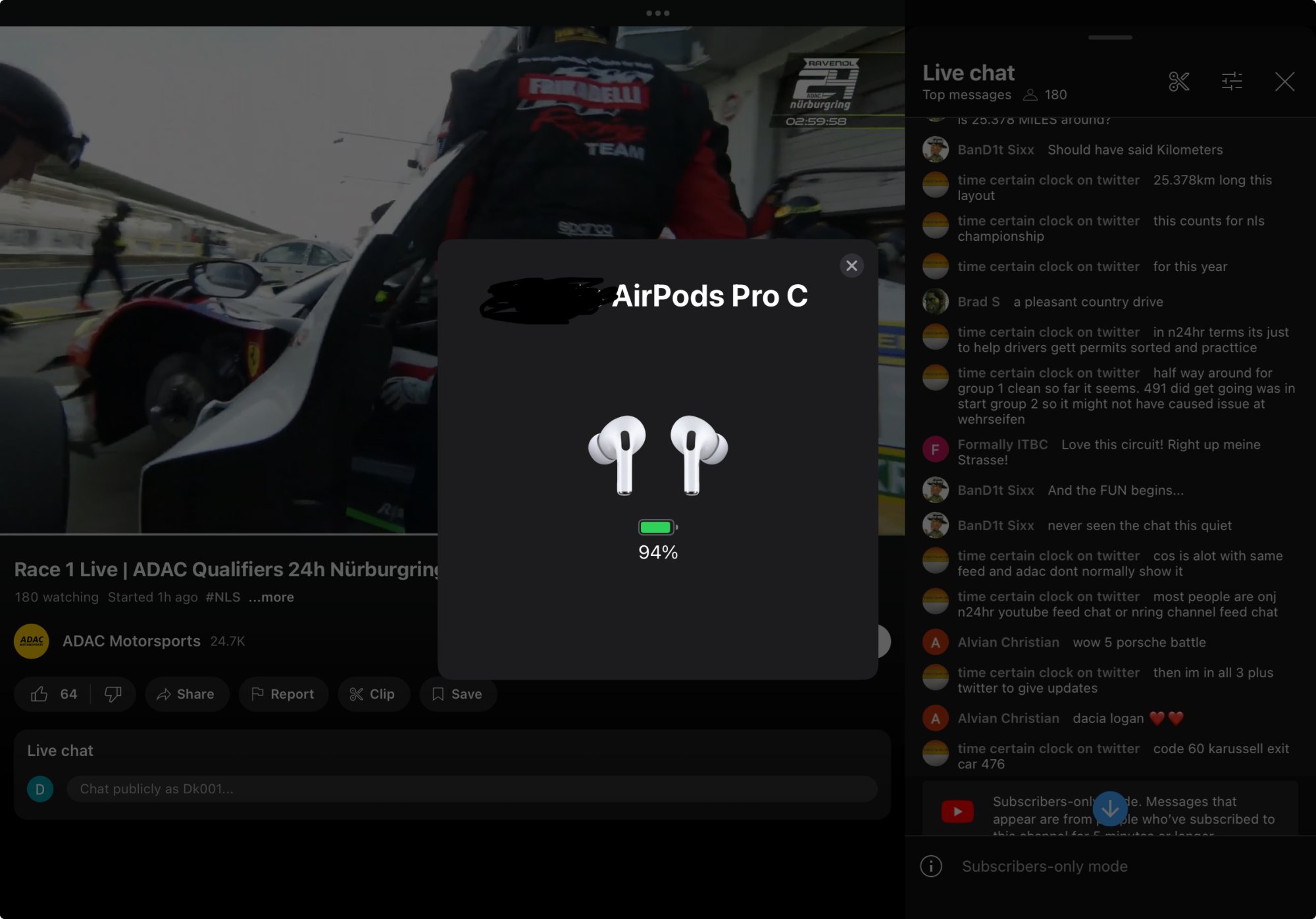Screen dimensions: 1316x919
Task: Open the #NLS hashtag link
Action: (223, 597)
